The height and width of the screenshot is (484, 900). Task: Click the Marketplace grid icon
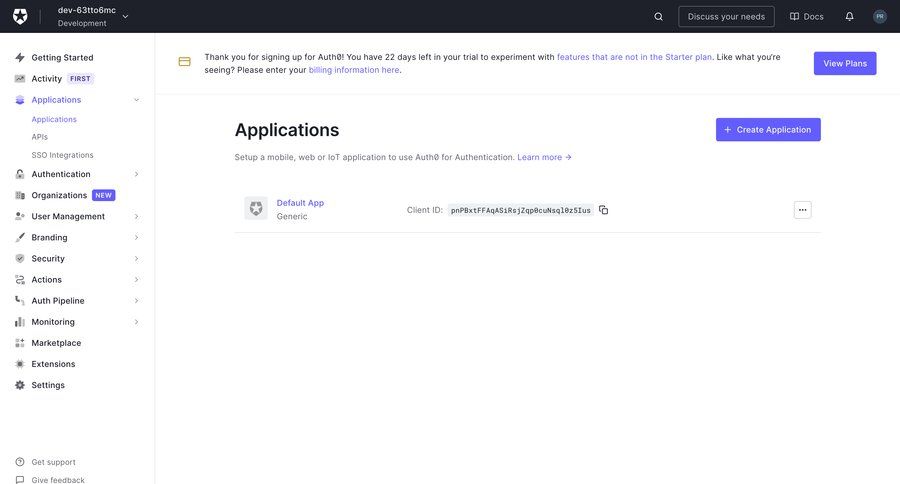coord(20,343)
